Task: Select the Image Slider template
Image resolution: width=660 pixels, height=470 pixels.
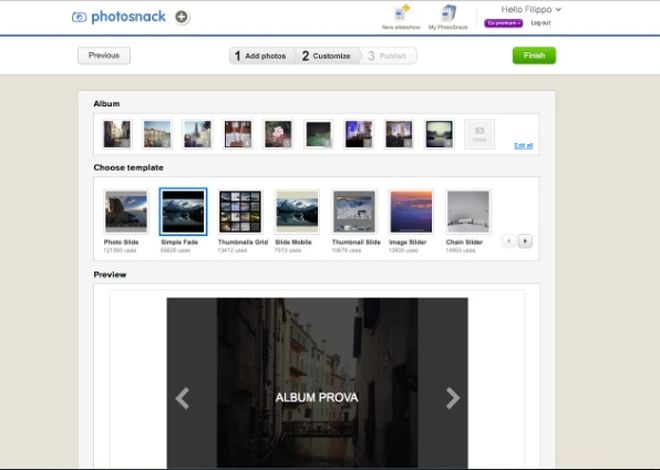Action: pos(411,211)
